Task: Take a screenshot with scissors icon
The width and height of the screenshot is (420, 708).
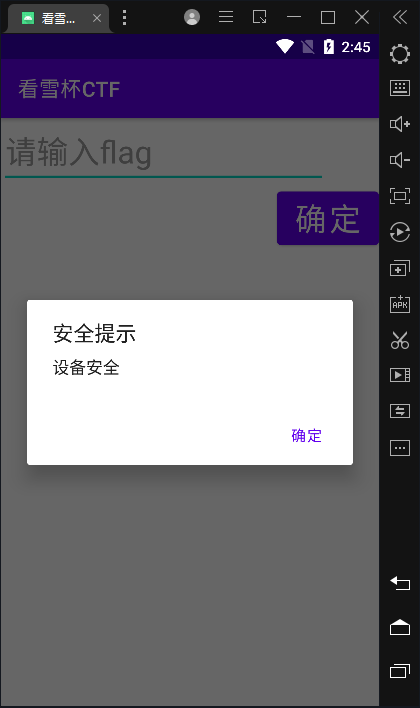Action: 400,340
